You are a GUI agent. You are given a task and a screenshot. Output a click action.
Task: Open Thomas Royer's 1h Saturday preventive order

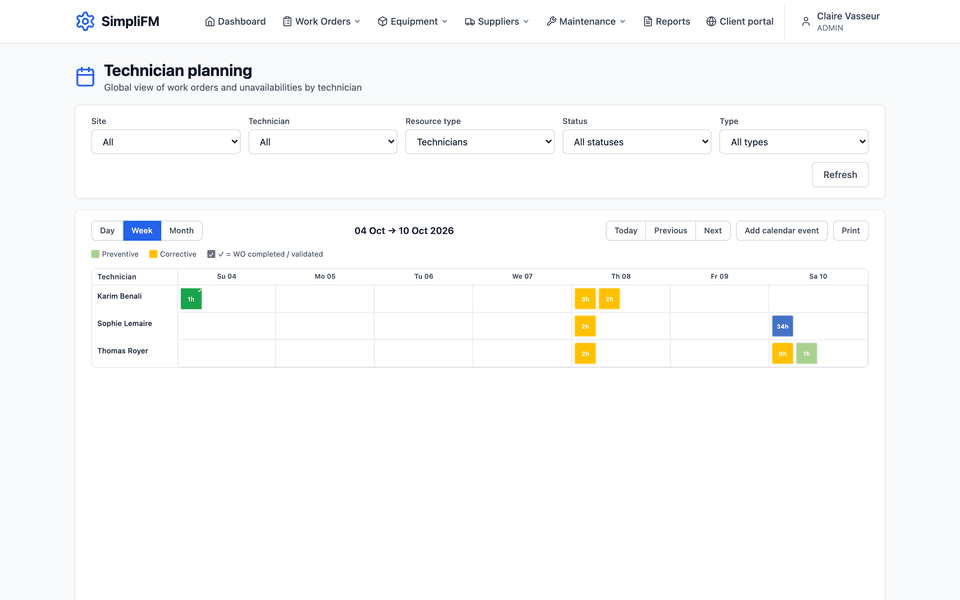click(x=806, y=353)
